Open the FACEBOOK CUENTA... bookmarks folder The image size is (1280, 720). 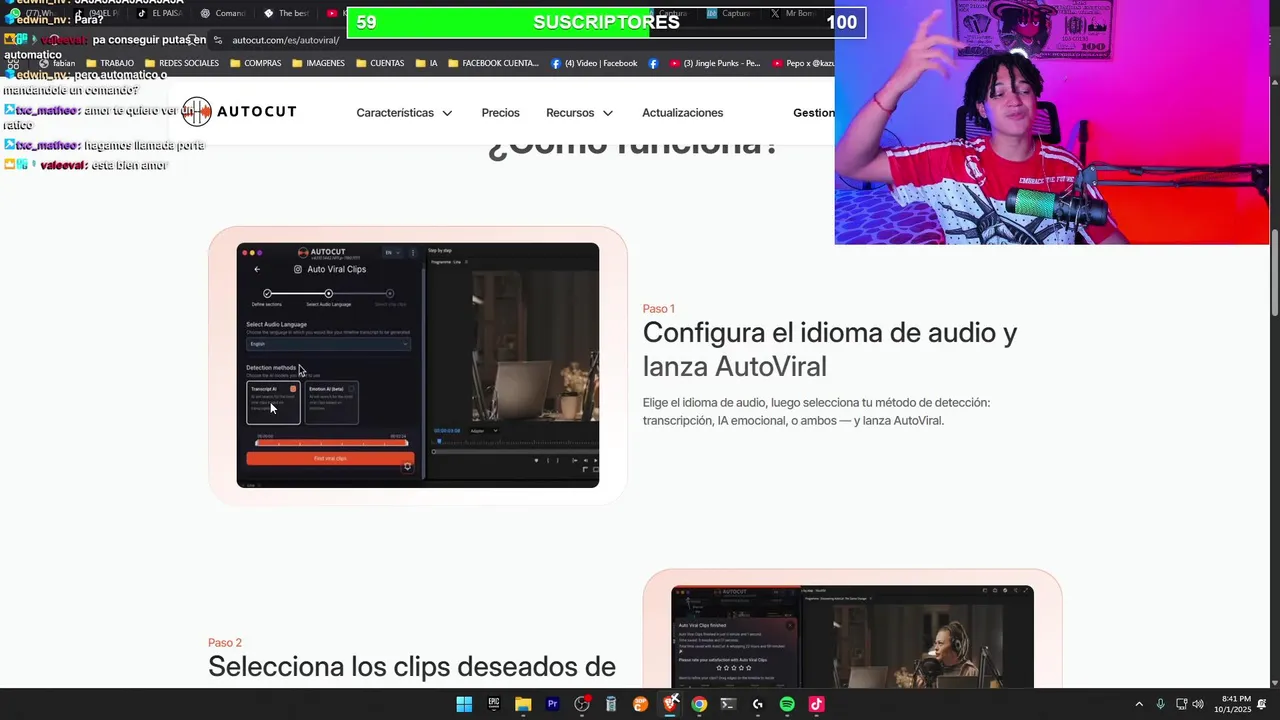pyautogui.click(x=494, y=63)
